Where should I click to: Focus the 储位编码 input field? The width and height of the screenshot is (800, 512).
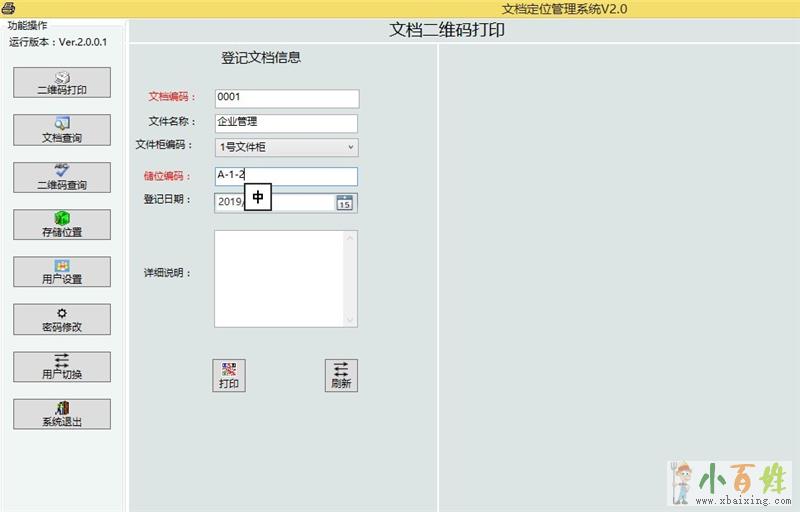[300, 176]
